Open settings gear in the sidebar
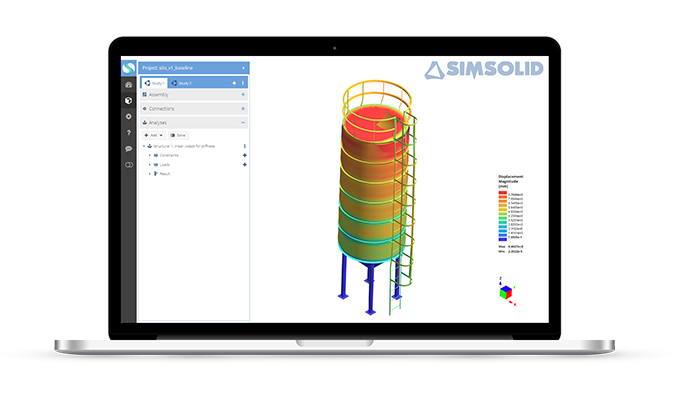This screenshot has height=400, width=675. click(128, 117)
